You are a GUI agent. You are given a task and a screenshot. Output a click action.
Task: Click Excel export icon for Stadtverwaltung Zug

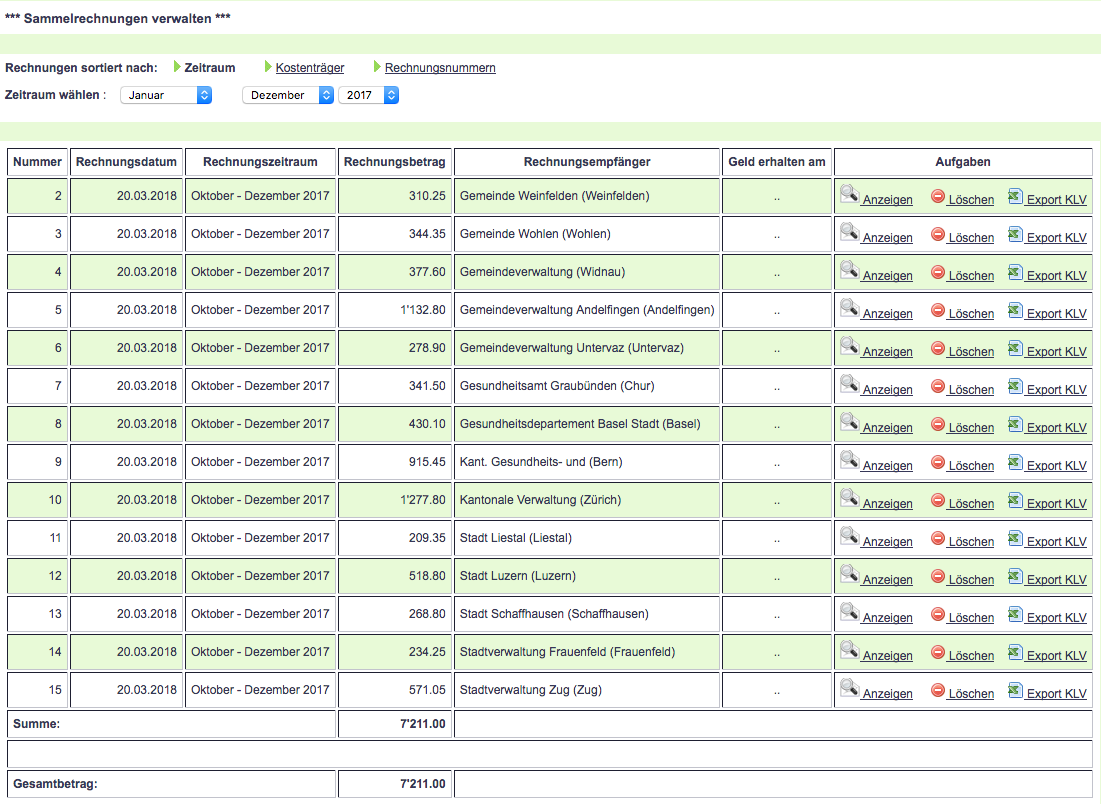click(x=1015, y=690)
